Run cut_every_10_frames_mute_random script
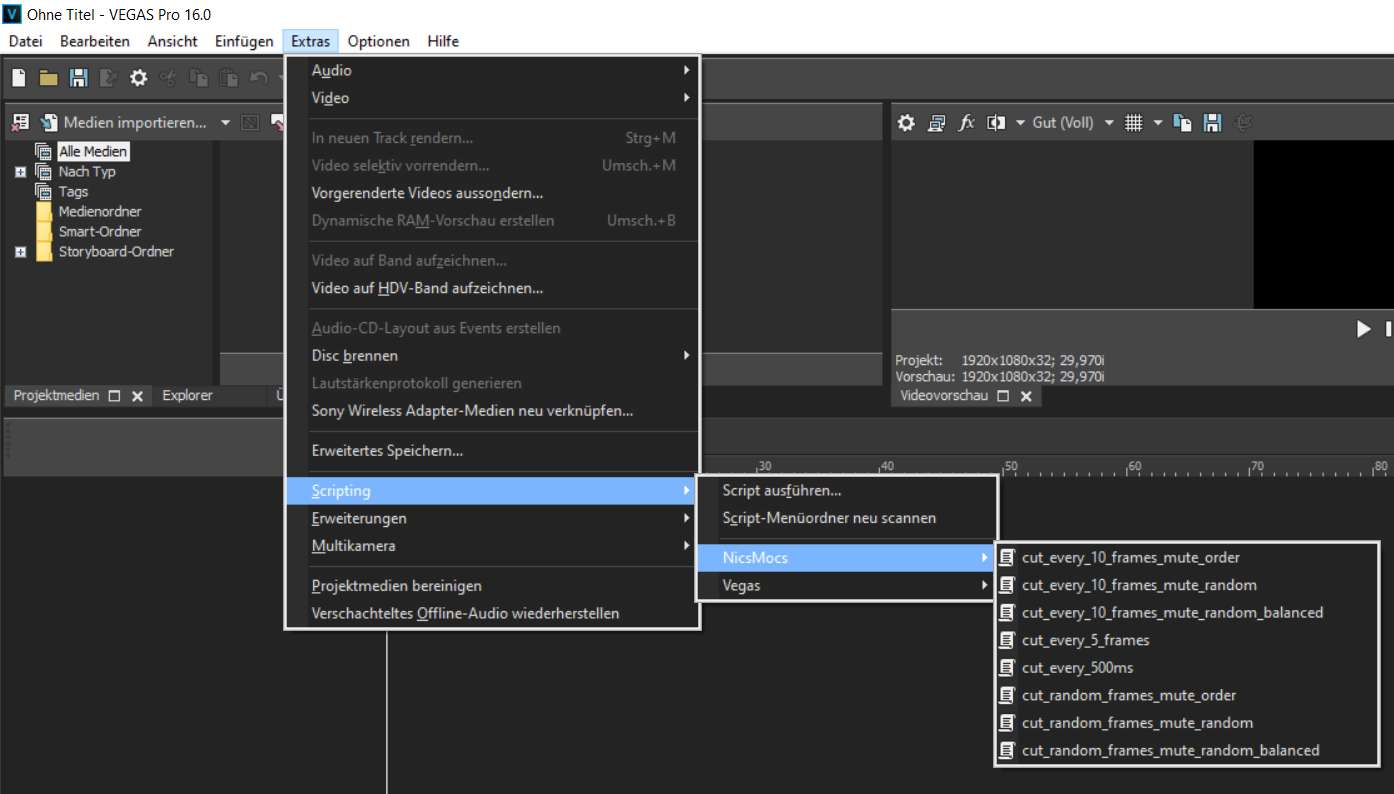This screenshot has height=794, width=1394. [1186, 585]
